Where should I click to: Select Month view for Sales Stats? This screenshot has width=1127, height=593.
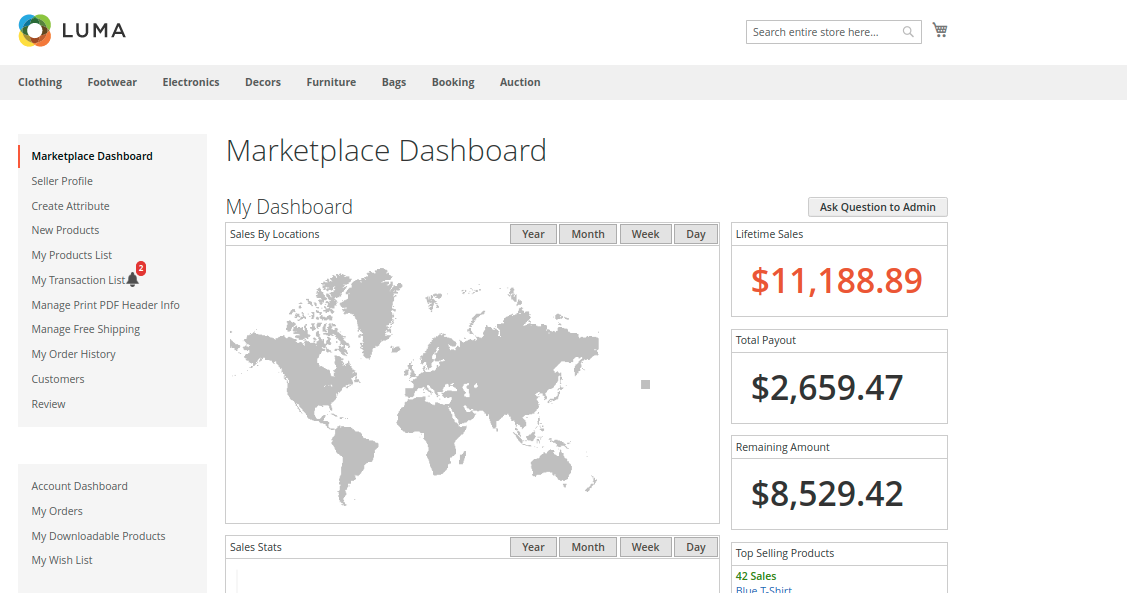pyautogui.click(x=587, y=547)
